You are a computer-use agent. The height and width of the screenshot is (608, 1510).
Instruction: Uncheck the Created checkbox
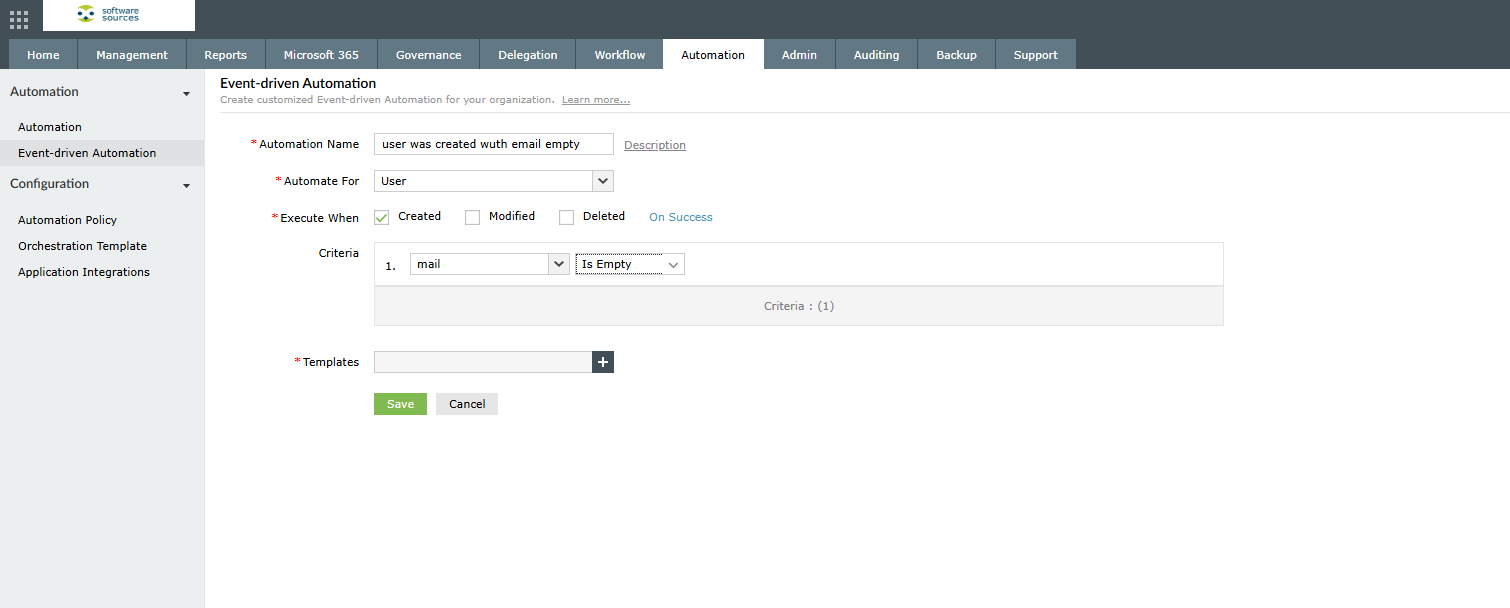[x=381, y=217]
